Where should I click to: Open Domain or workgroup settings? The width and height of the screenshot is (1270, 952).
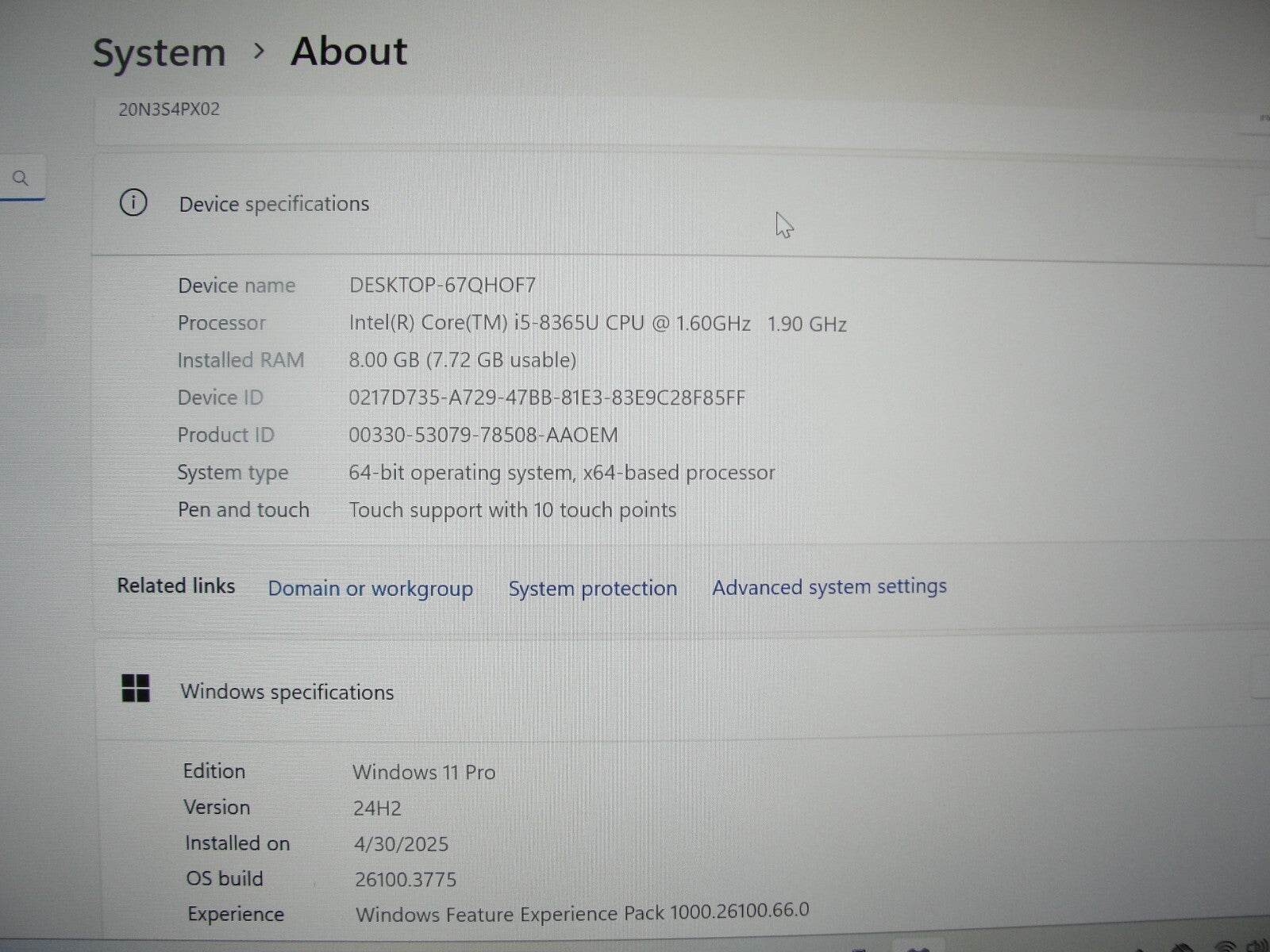click(370, 589)
